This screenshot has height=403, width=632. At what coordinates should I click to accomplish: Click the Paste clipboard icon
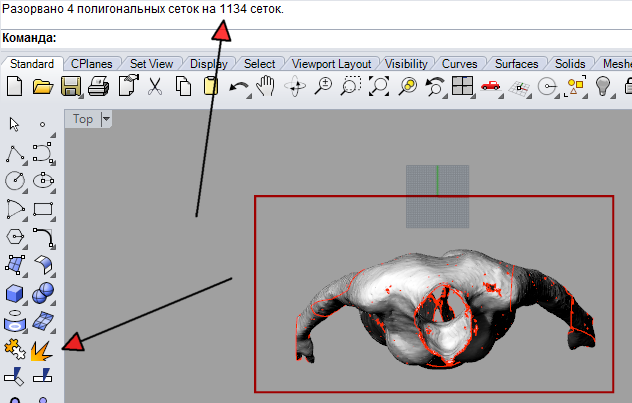click(211, 87)
